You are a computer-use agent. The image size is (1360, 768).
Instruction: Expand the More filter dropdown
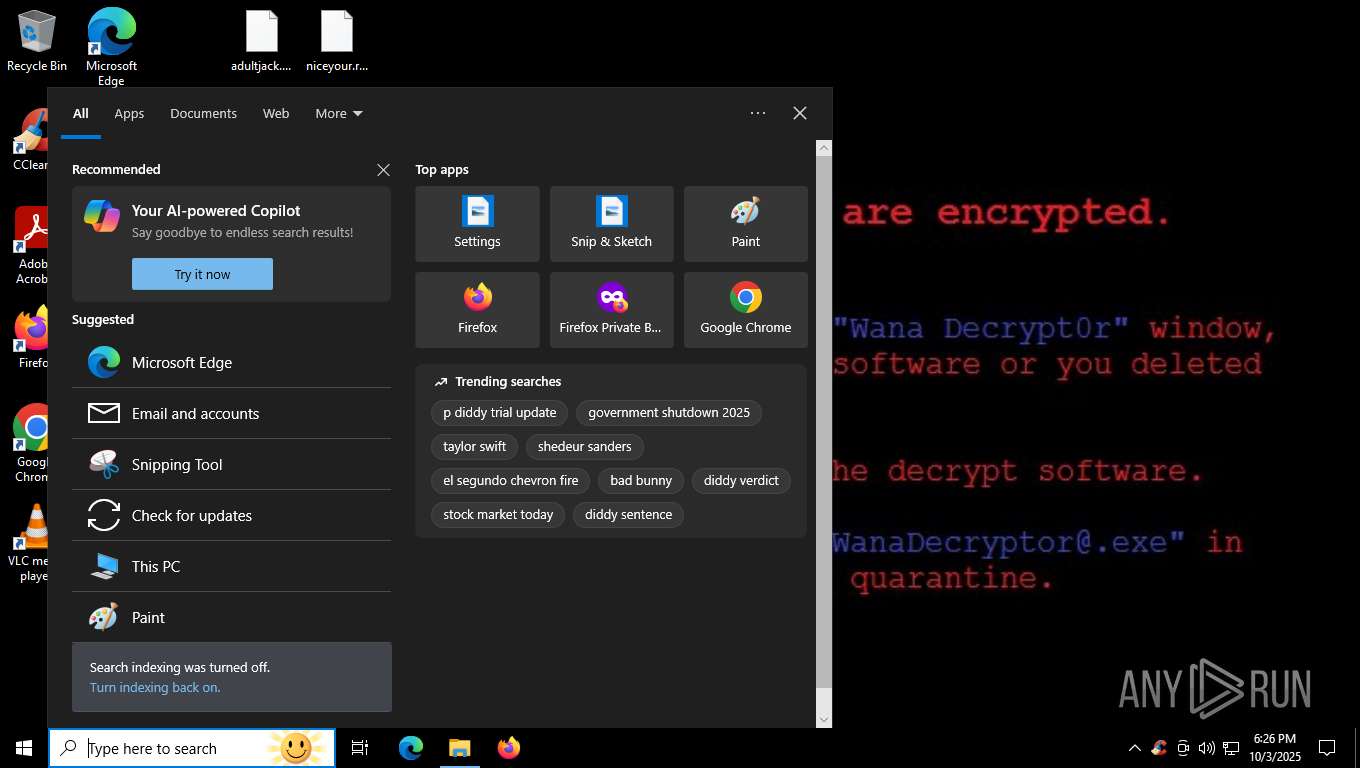[x=339, y=113]
